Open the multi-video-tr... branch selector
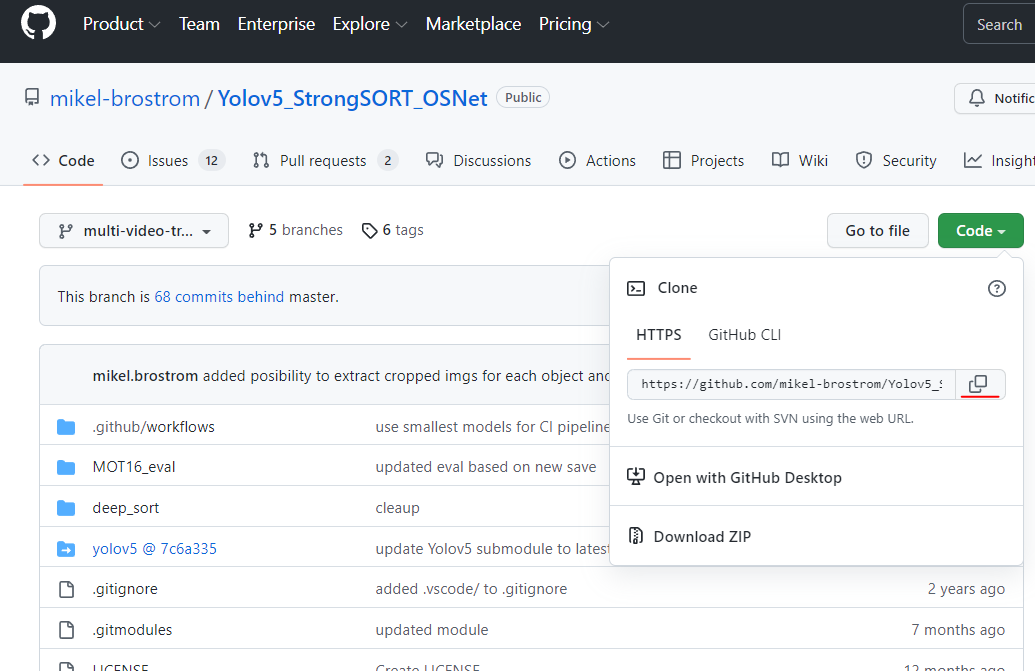 click(x=134, y=231)
